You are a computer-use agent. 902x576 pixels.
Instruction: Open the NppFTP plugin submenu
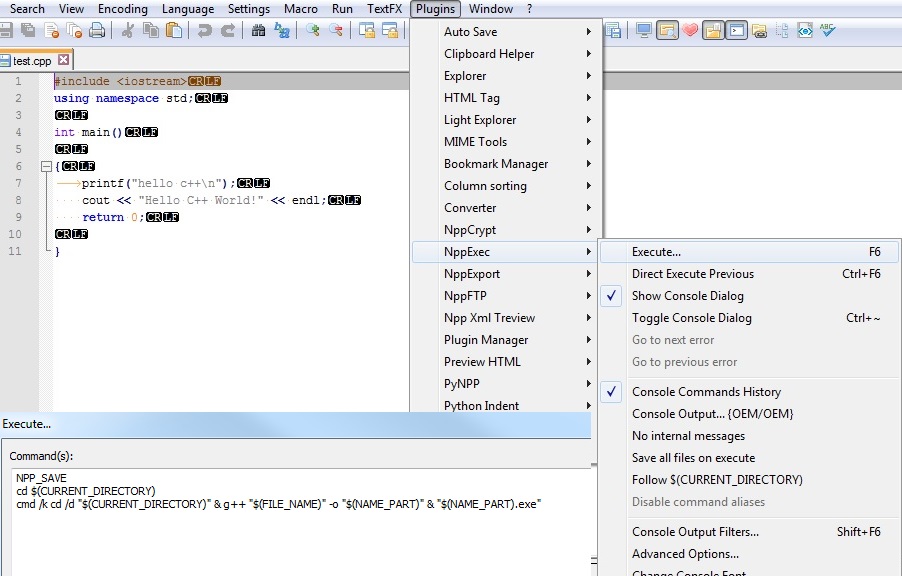coord(506,296)
